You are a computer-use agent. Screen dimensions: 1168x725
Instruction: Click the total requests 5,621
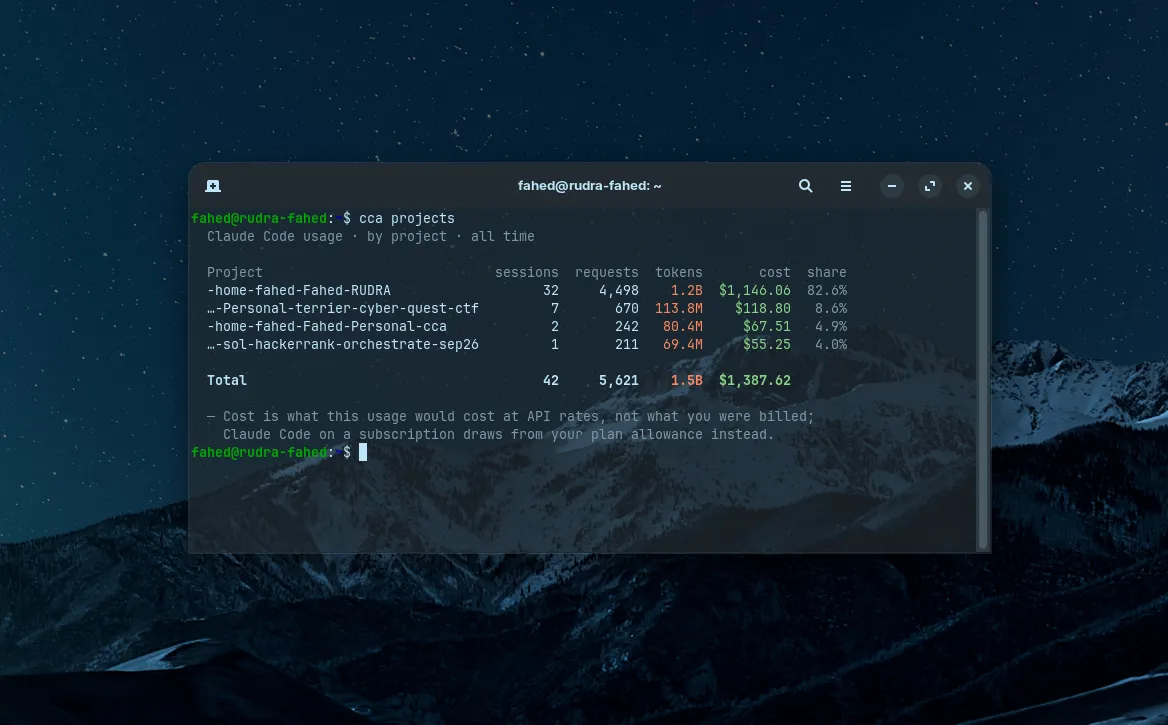pyautogui.click(x=619, y=380)
